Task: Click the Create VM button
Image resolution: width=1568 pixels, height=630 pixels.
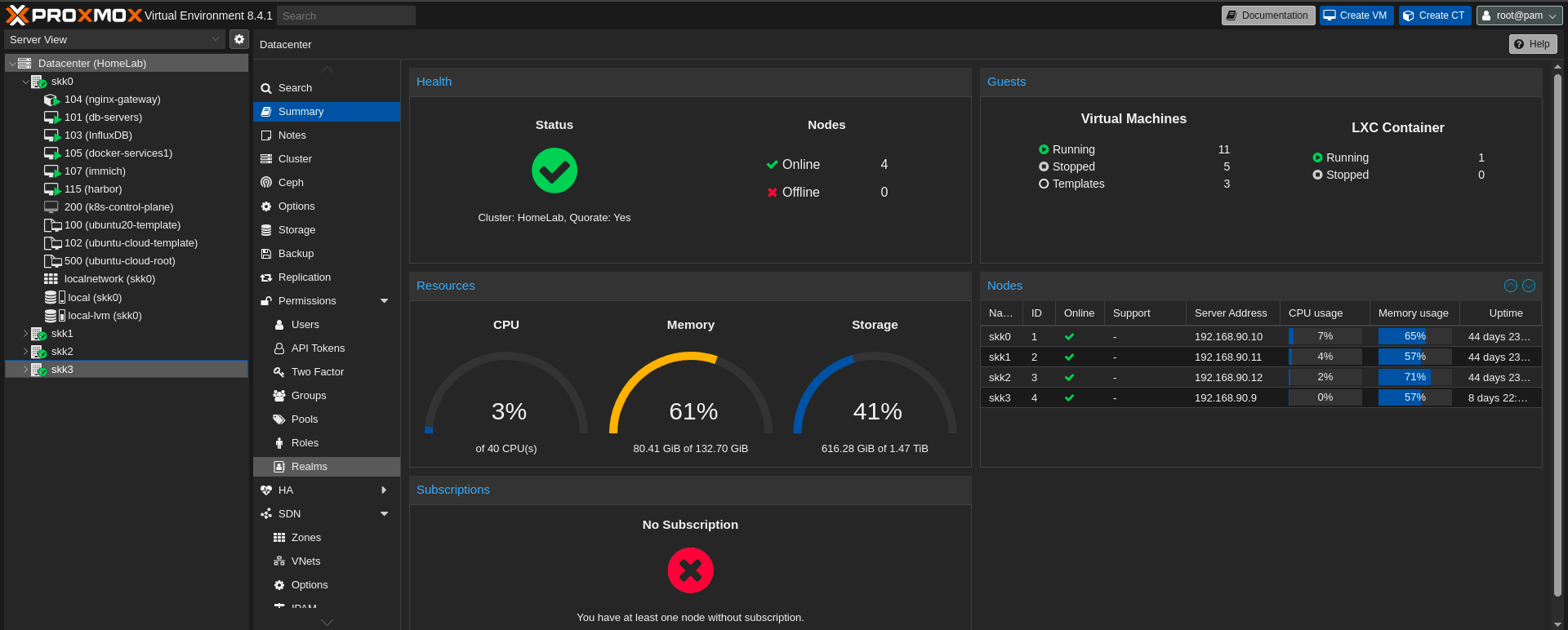Action: 1356,16
